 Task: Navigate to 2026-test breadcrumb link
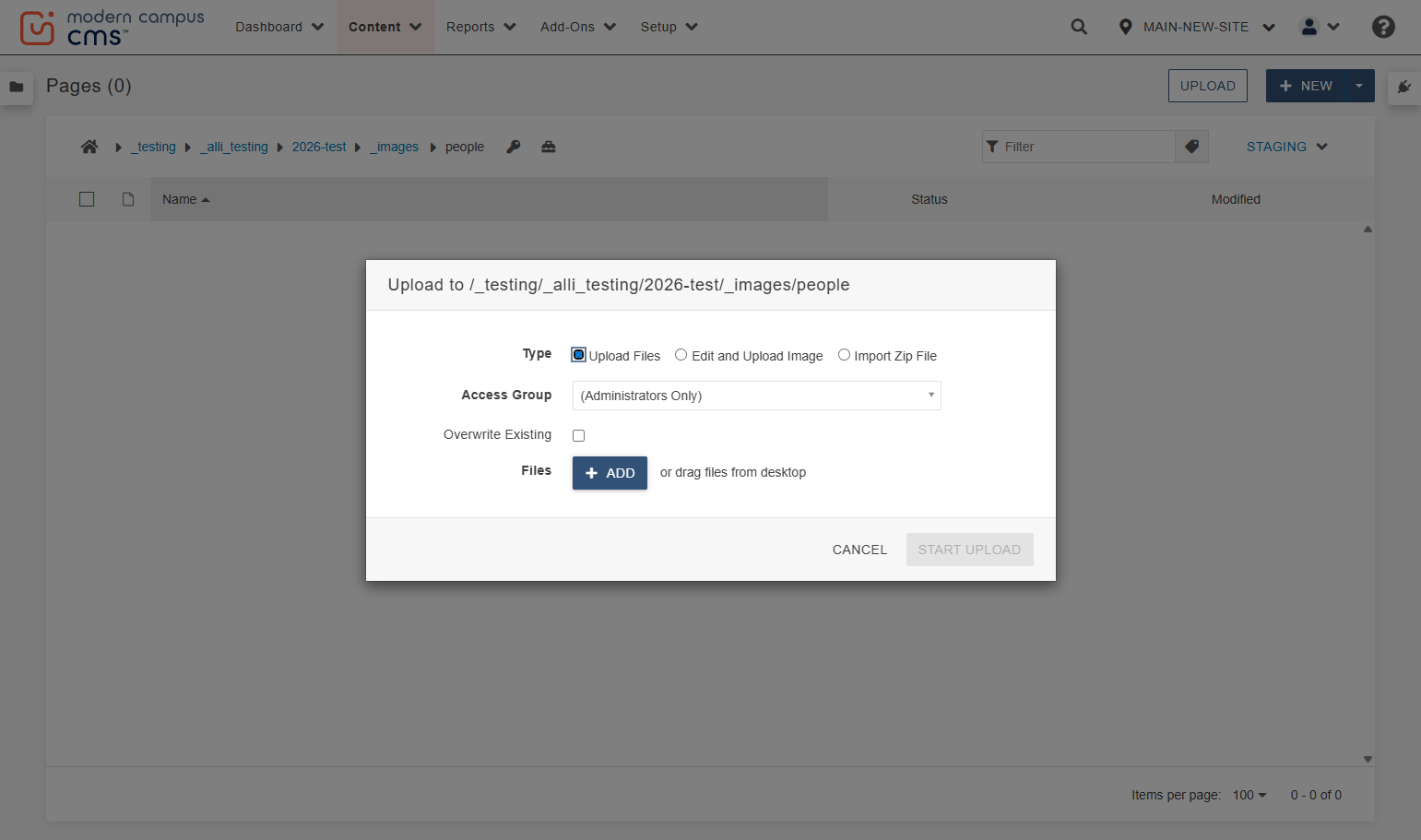319,147
